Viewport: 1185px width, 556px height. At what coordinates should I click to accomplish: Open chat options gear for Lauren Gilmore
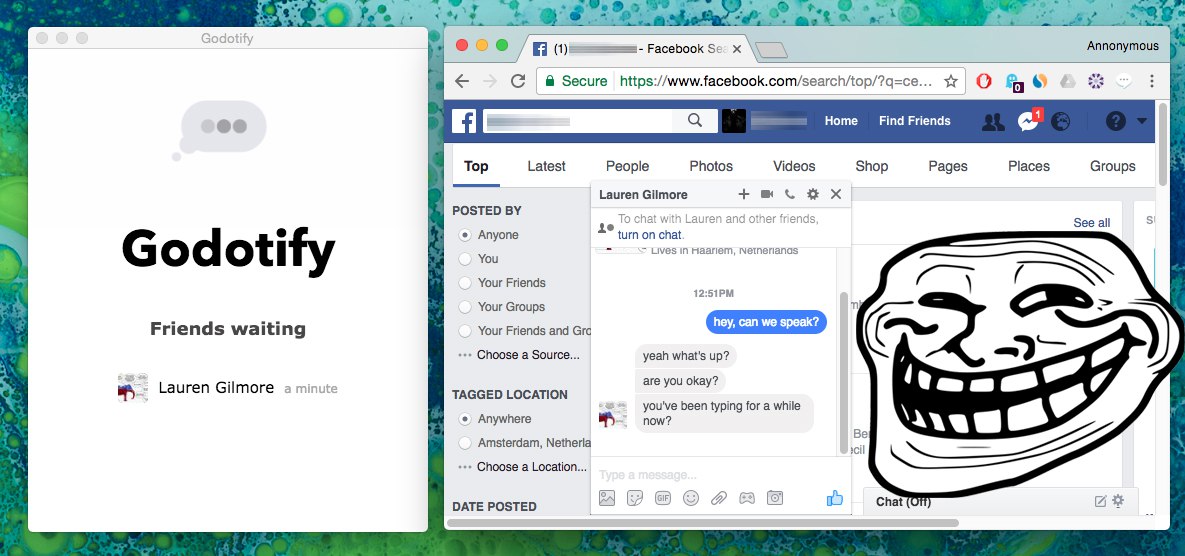(x=812, y=194)
